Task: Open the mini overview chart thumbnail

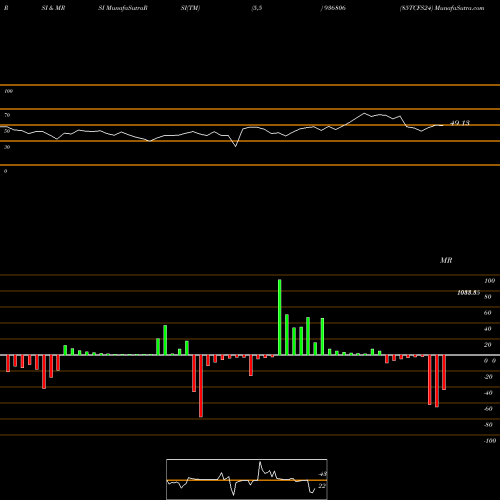Action: click(x=247, y=479)
